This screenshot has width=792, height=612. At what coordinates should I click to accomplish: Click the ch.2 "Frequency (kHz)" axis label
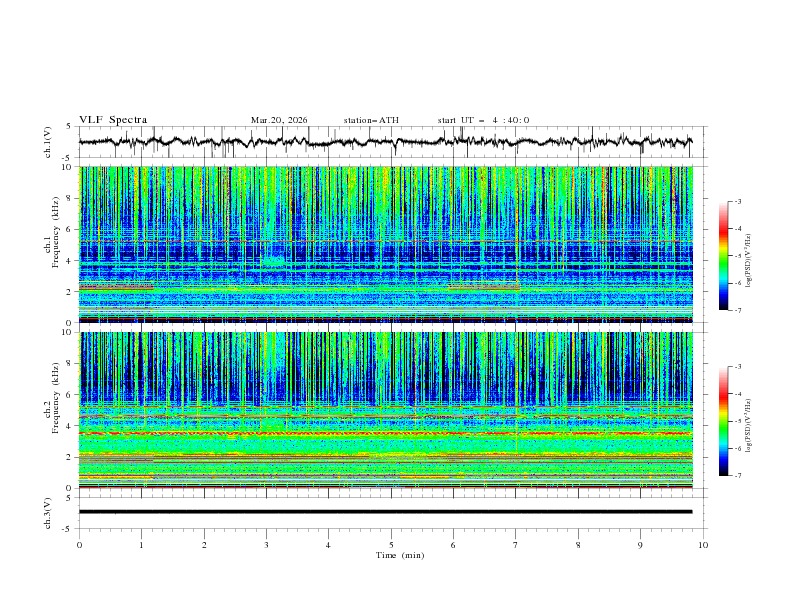(x=56, y=397)
